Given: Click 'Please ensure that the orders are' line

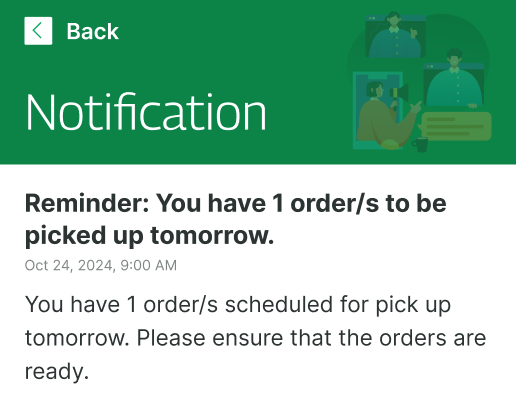Looking at the screenshot, I should [x=311, y=338].
